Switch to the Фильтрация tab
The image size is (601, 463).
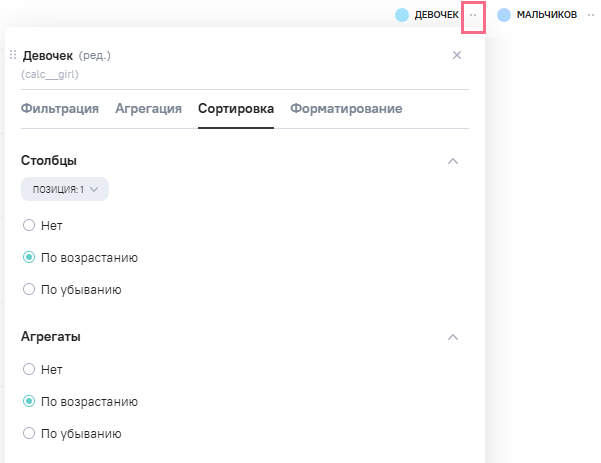click(x=59, y=109)
